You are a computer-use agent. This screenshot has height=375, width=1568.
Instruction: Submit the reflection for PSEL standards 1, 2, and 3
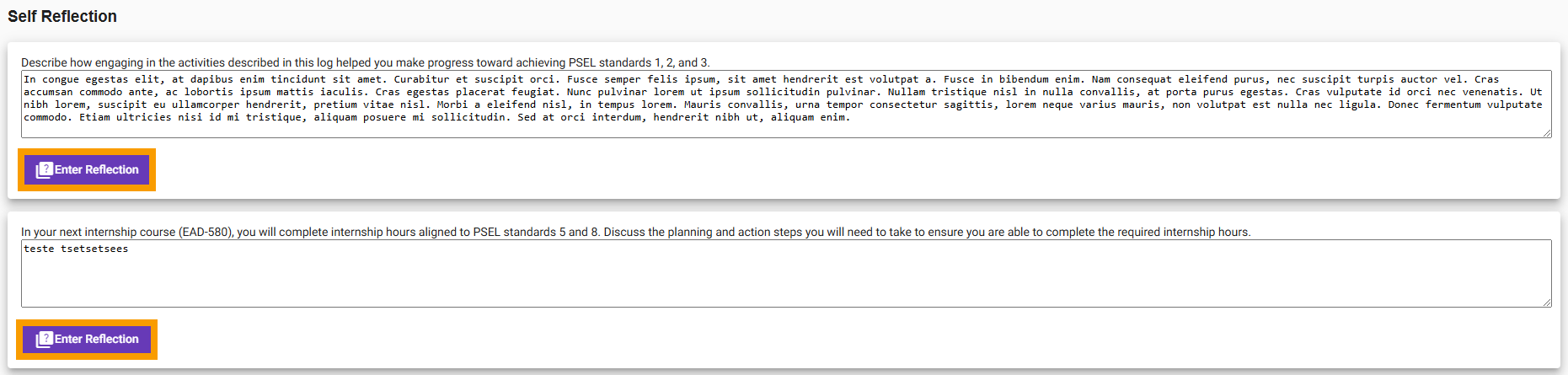coord(87,169)
